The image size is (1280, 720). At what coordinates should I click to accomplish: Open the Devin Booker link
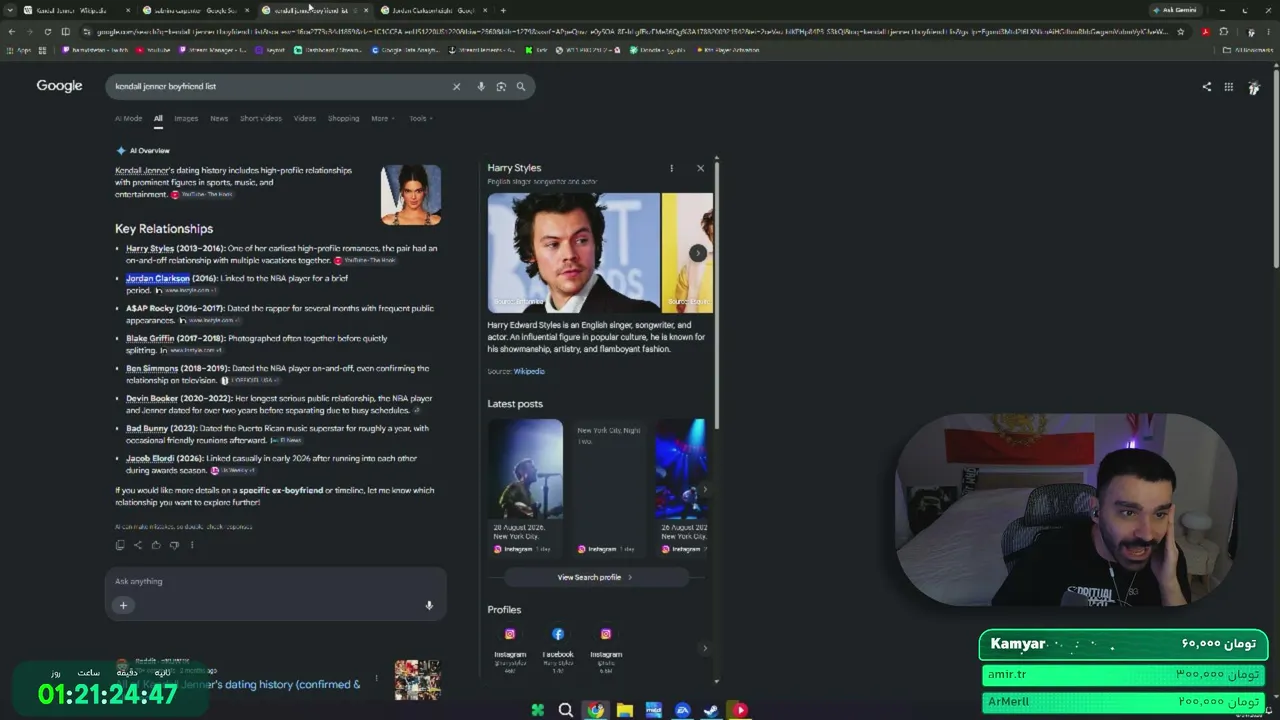152,398
